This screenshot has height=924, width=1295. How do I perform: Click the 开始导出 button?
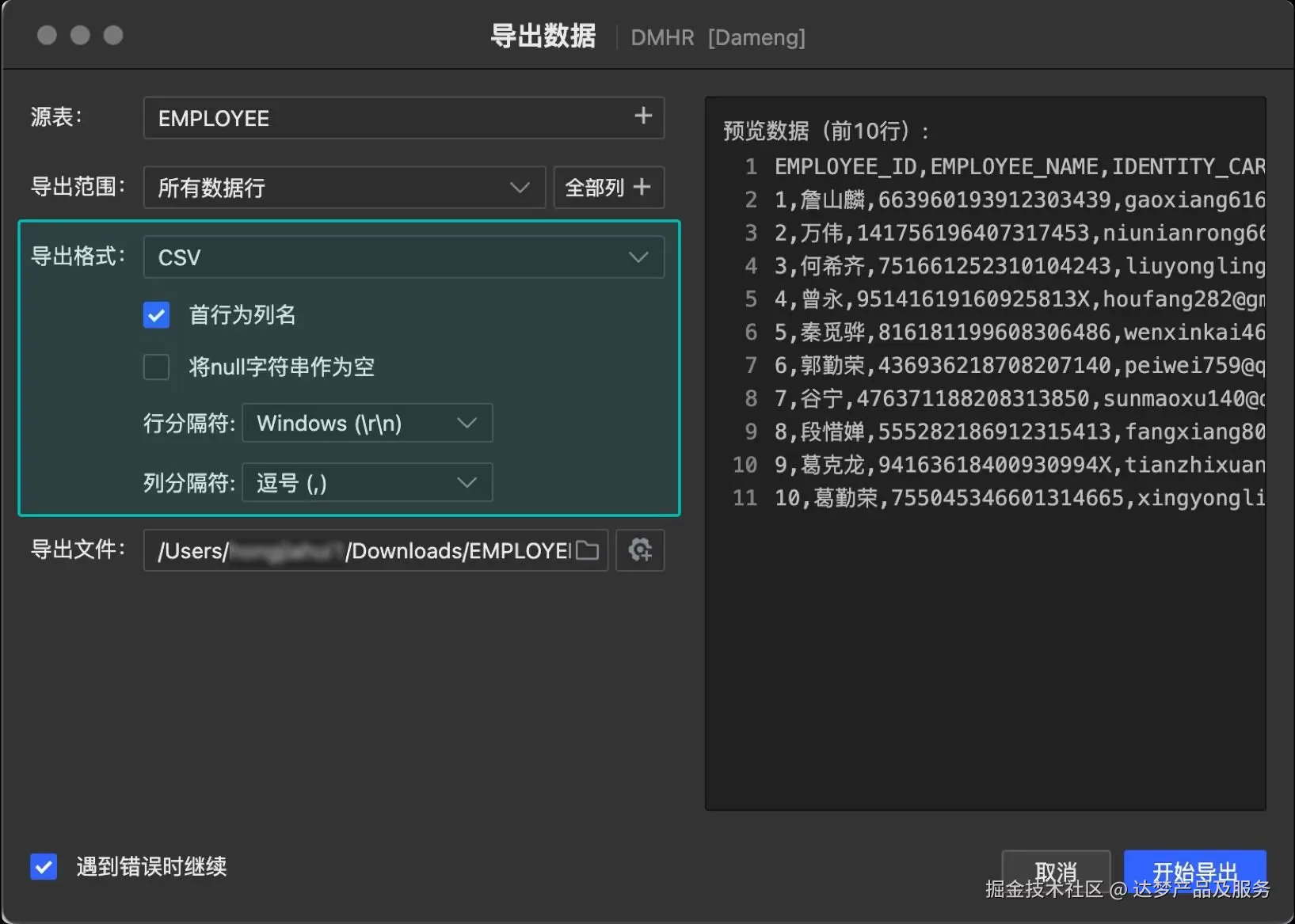pos(1195,873)
